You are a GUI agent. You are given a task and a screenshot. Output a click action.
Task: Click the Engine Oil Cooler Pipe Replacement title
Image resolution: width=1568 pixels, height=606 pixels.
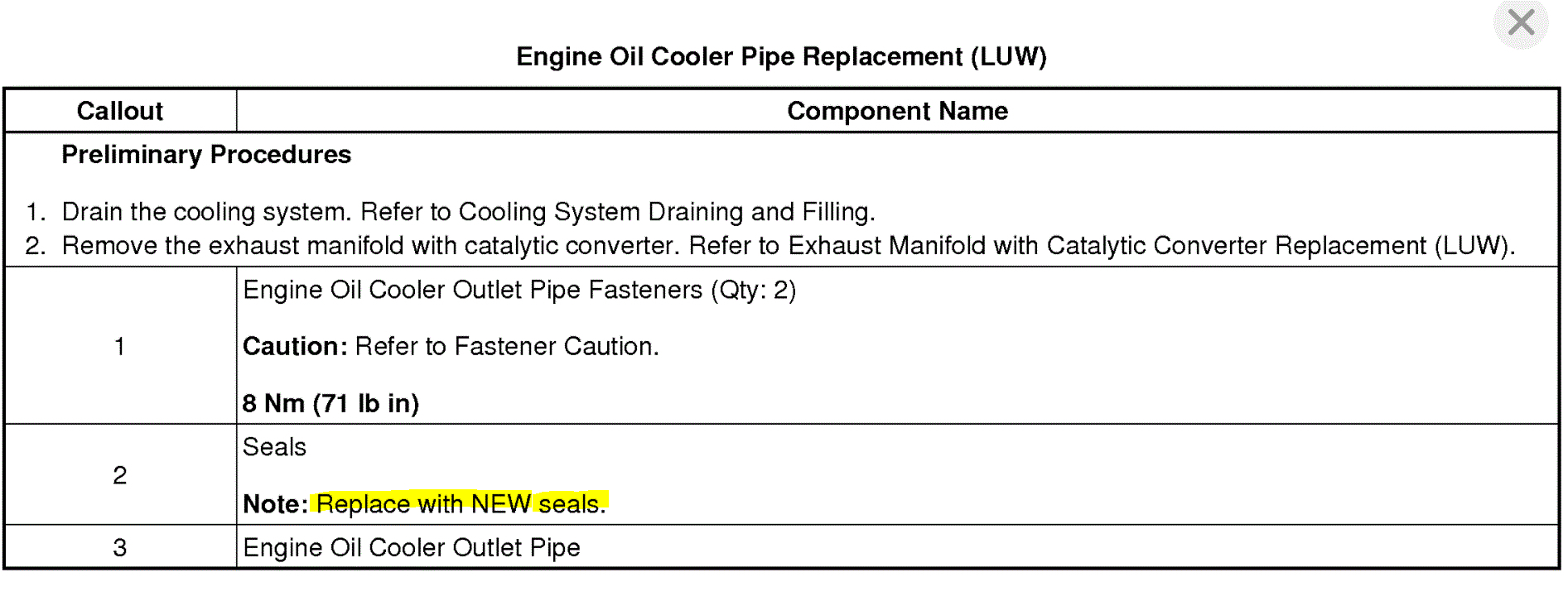(x=781, y=56)
